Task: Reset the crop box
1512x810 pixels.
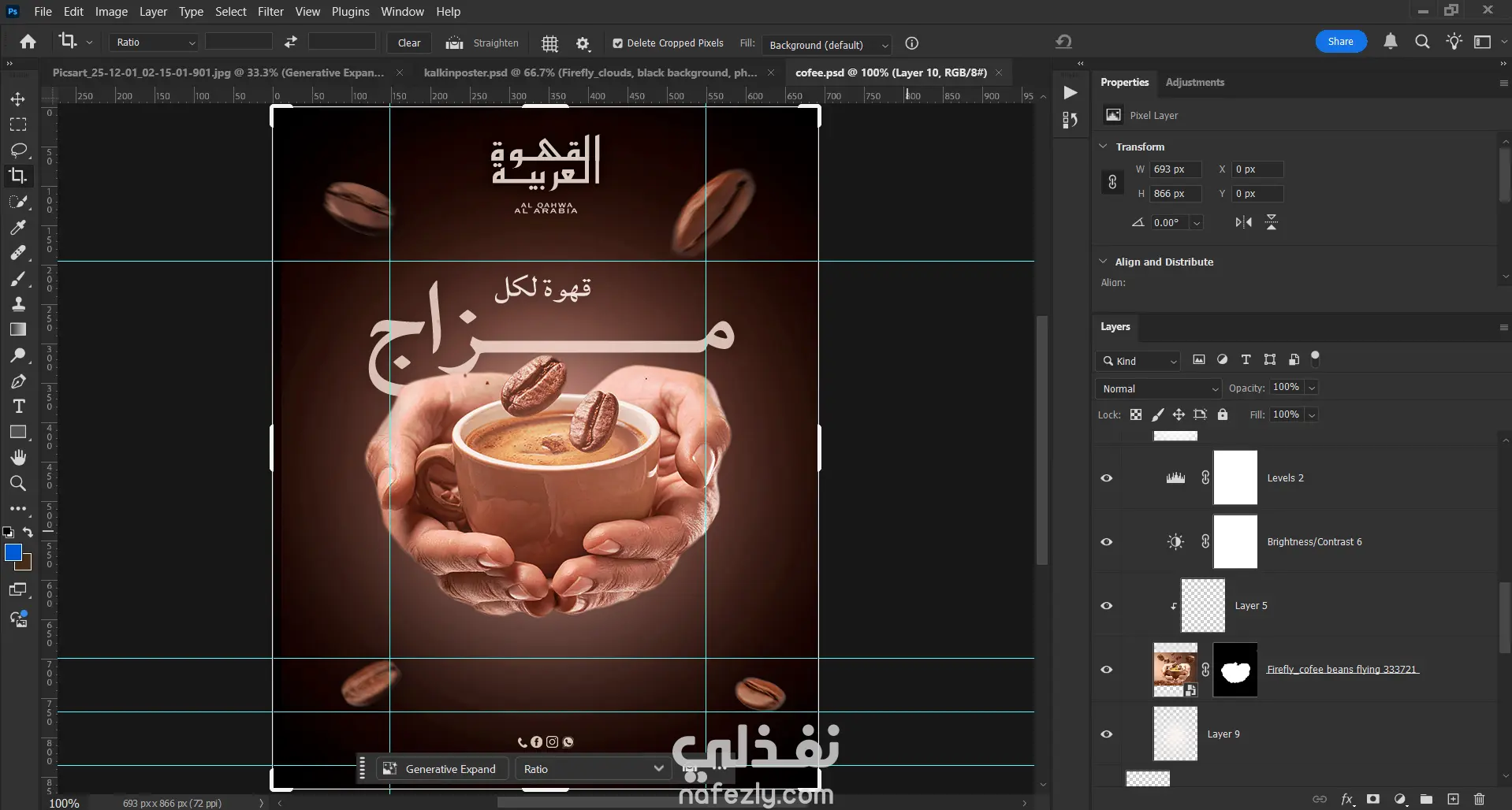Action: click(x=1063, y=43)
